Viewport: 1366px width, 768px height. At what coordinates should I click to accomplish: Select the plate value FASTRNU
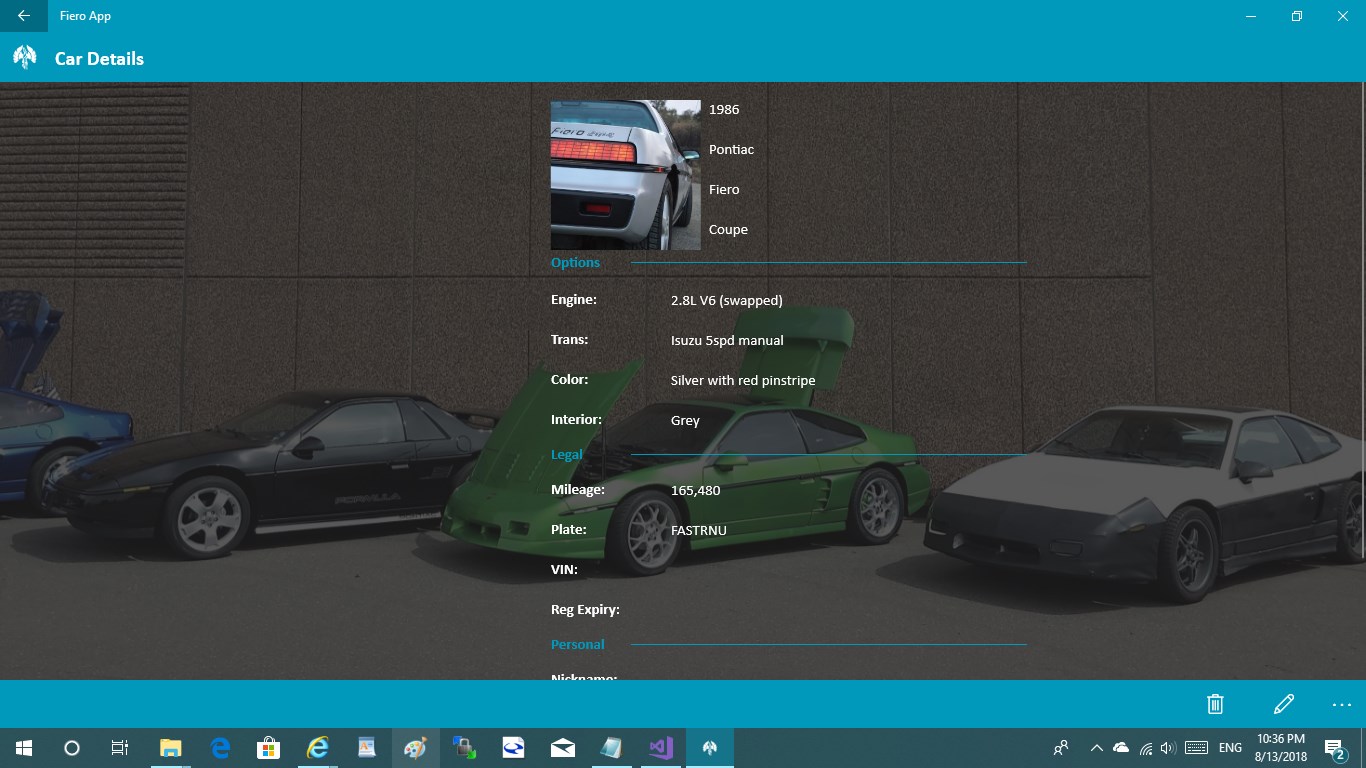click(699, 530)
